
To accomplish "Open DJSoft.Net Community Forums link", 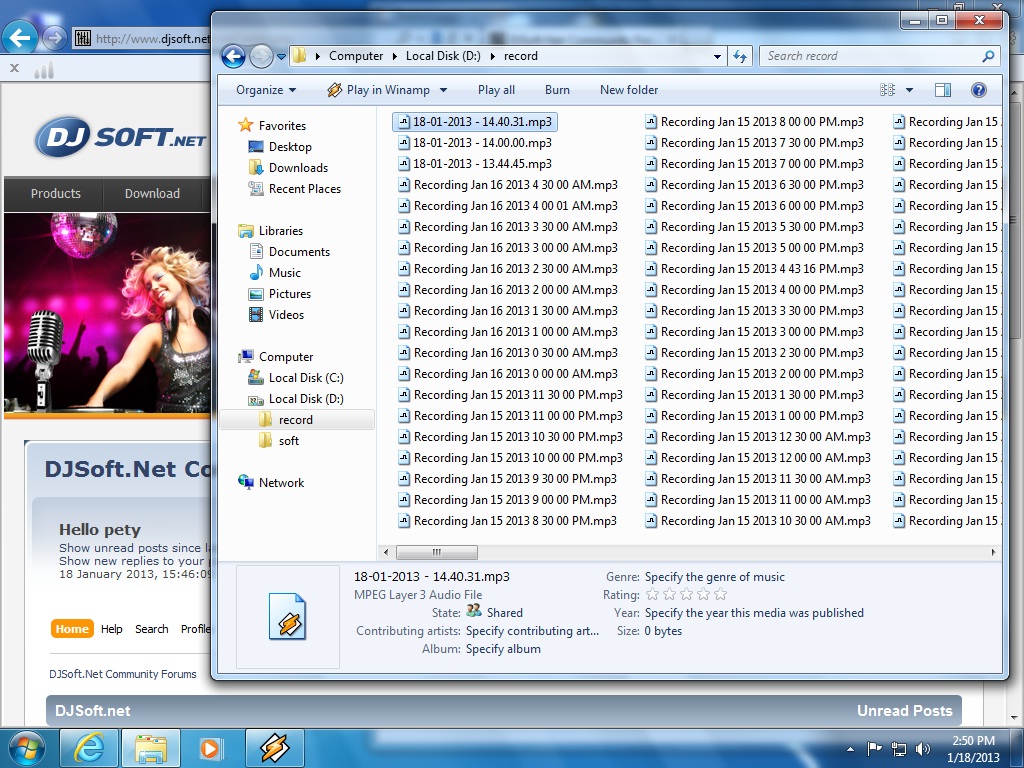I will (x=123, y=674).
